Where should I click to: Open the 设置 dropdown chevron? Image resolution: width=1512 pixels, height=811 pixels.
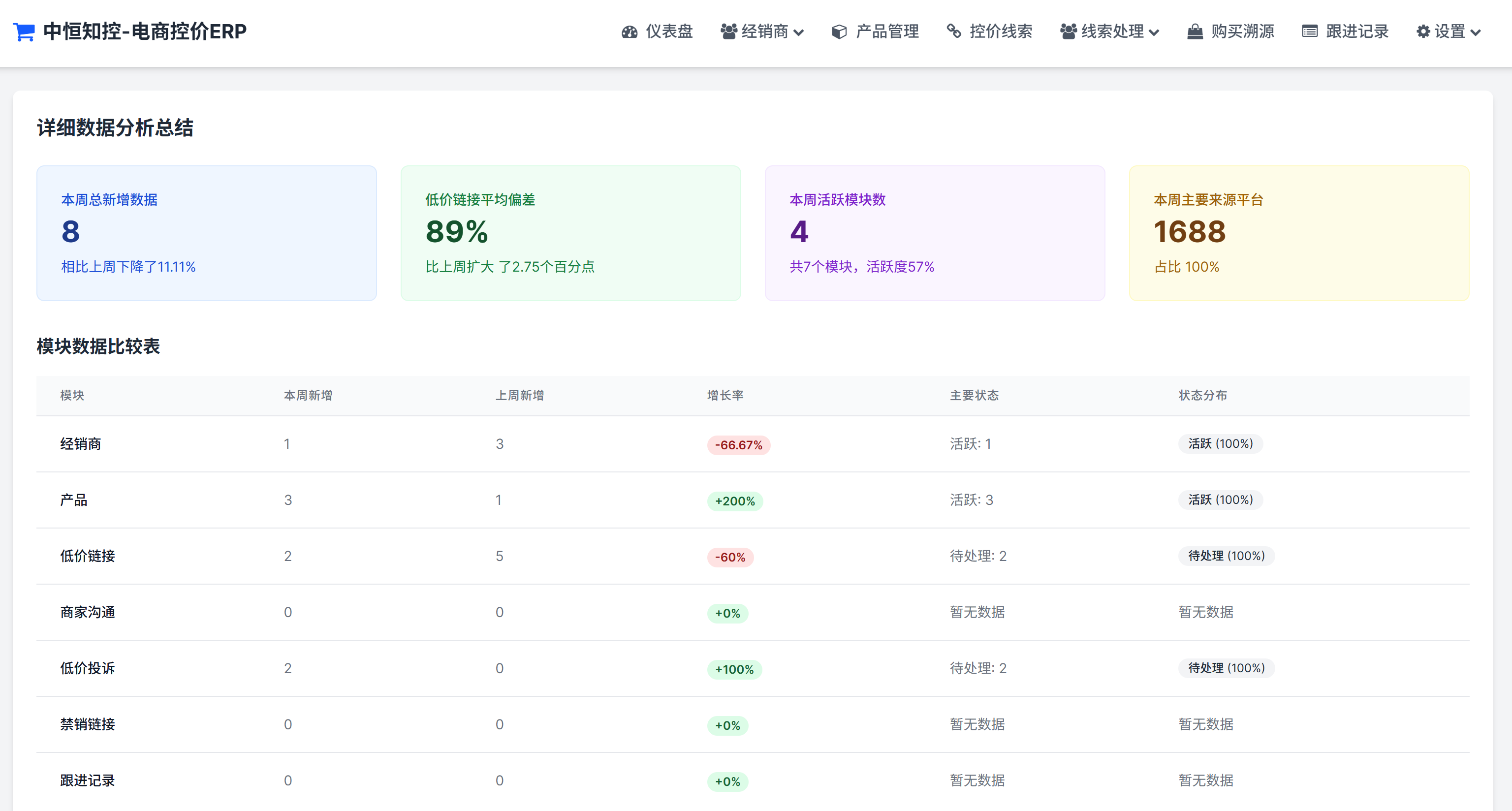click(1476, 33)
